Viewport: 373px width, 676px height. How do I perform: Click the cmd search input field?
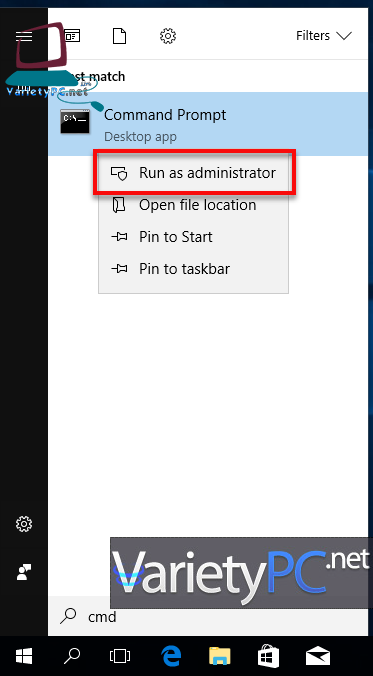[x=210, y=617]
